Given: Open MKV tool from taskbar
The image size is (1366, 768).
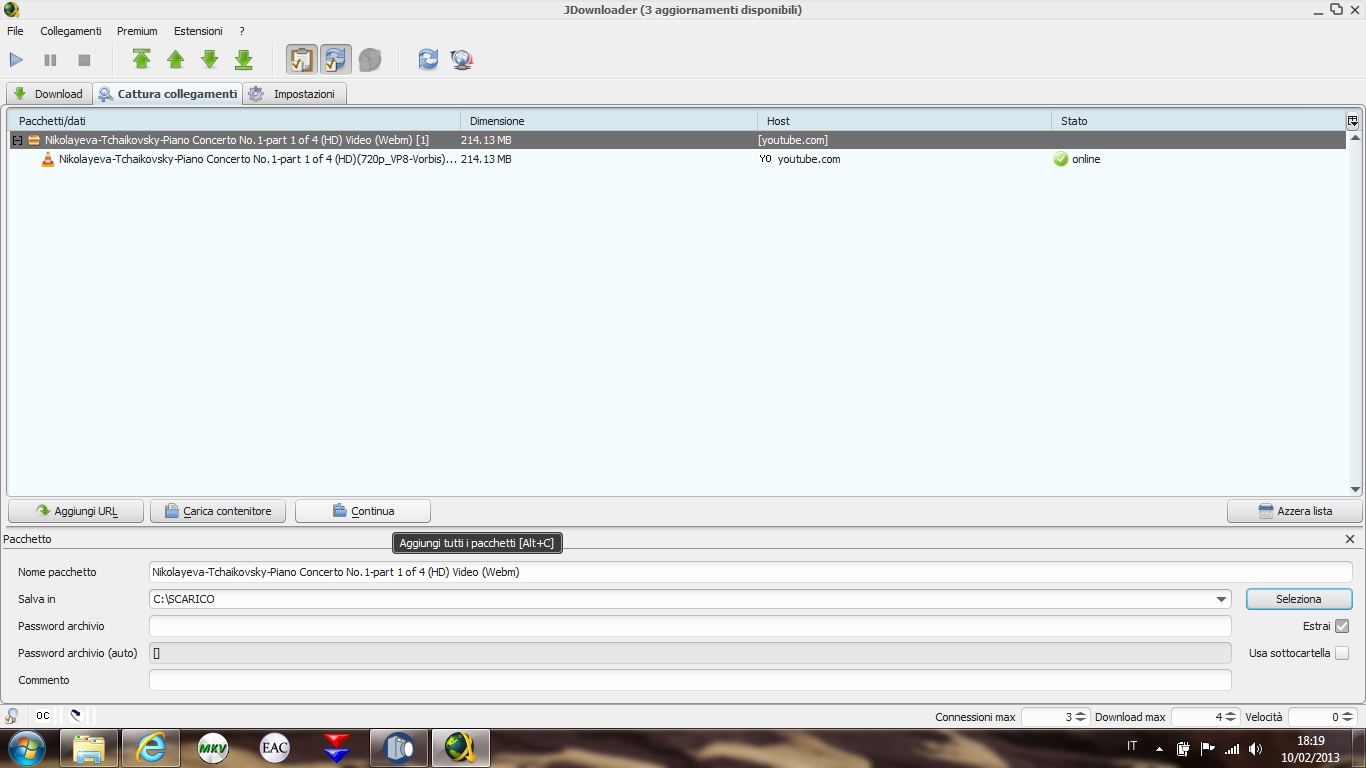Looking at the screenshot, I should (x=213, y=748).
